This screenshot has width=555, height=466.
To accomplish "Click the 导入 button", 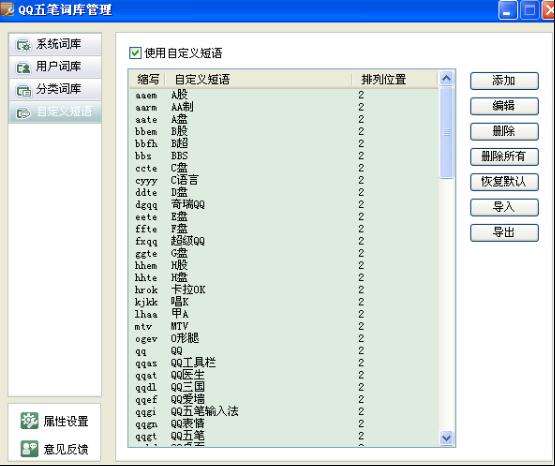I will point(504,207).
